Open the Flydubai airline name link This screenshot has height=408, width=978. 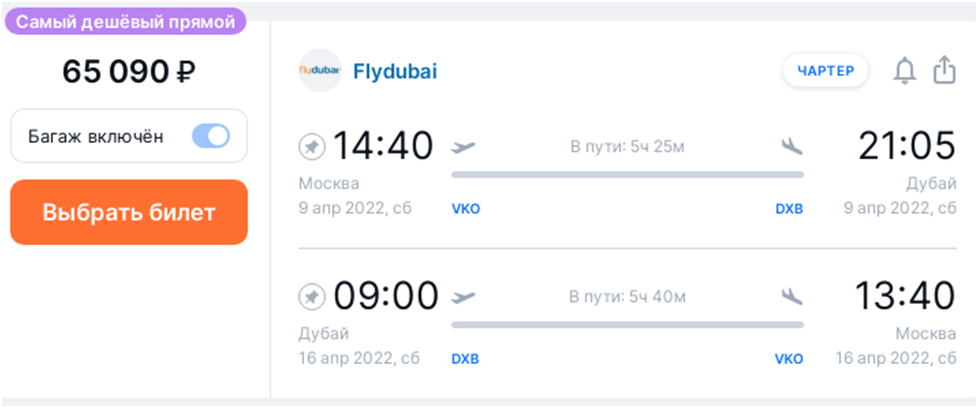tap(395, 72)
